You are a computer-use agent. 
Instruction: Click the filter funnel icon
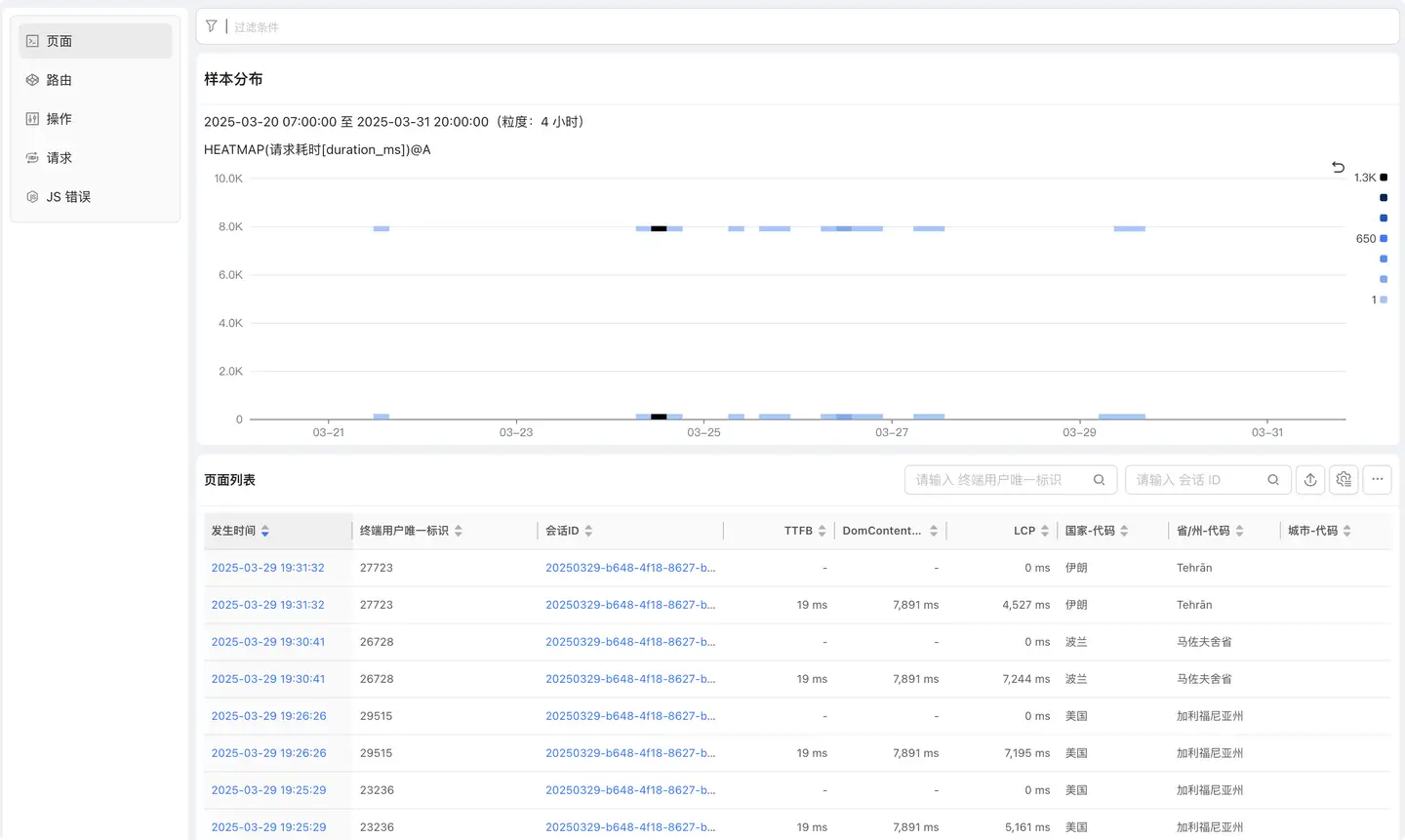click(212, 26)
